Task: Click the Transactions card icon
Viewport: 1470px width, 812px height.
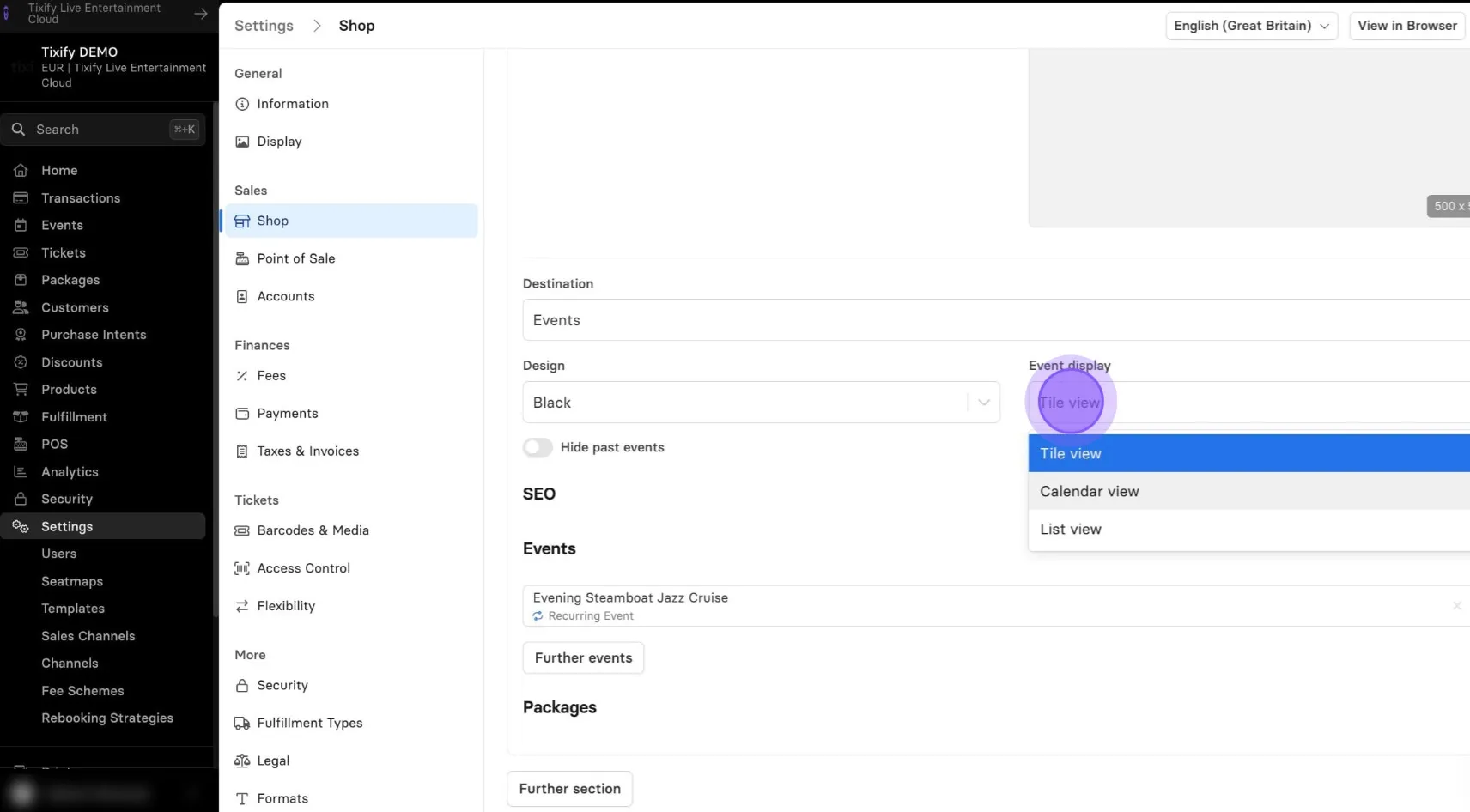Action: pyautogui.click(x=21, y=198)
